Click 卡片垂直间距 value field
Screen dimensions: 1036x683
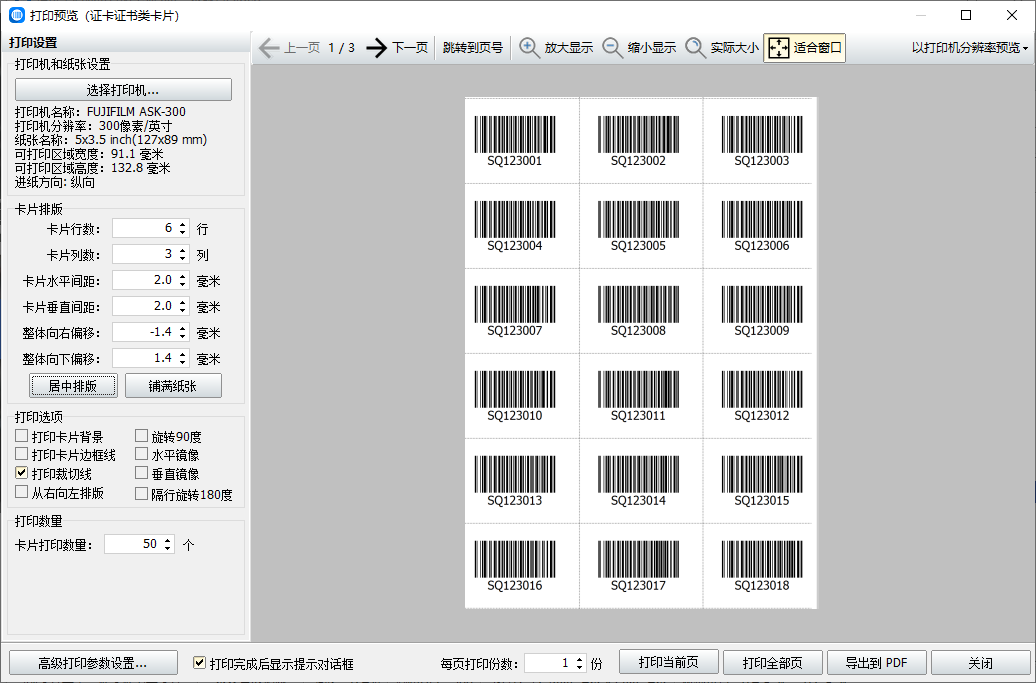pyautogui.click(x=144, y=306)
